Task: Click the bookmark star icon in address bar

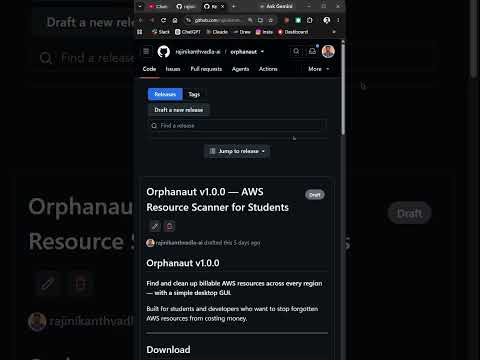Action: (x=271, y=20)
